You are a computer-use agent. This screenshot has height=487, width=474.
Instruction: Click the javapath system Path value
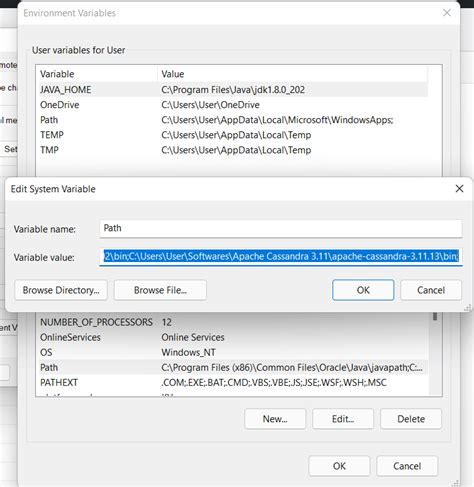point(292,367)
